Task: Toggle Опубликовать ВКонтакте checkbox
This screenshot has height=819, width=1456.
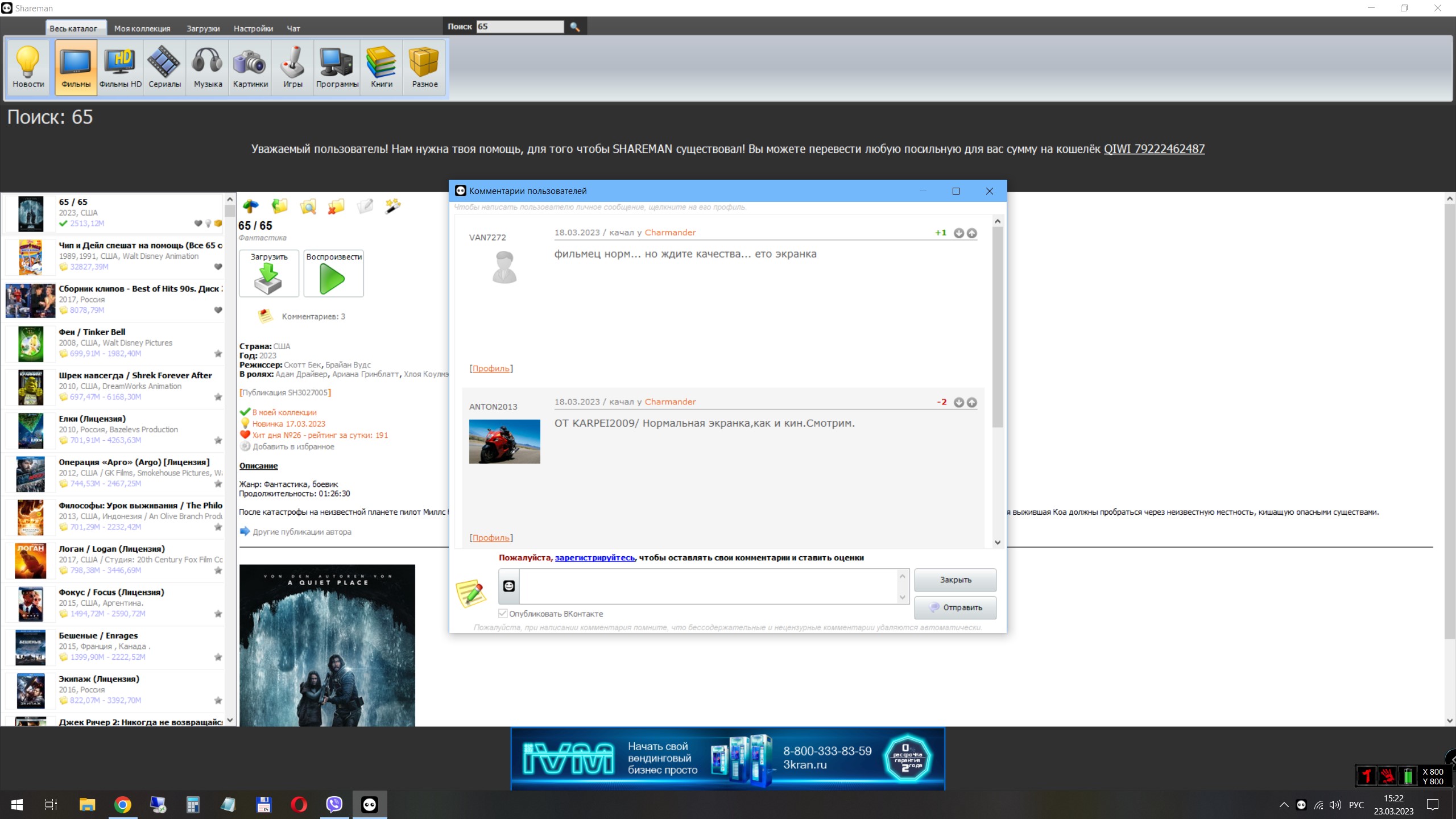Action: click(503, 614)
